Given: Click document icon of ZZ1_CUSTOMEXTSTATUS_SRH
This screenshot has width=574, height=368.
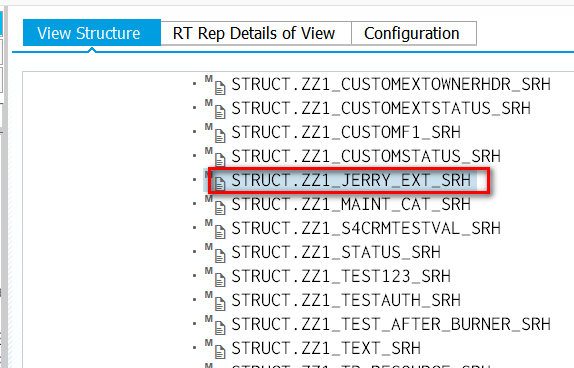Looking at the screenshot, I should coord(220,112).
